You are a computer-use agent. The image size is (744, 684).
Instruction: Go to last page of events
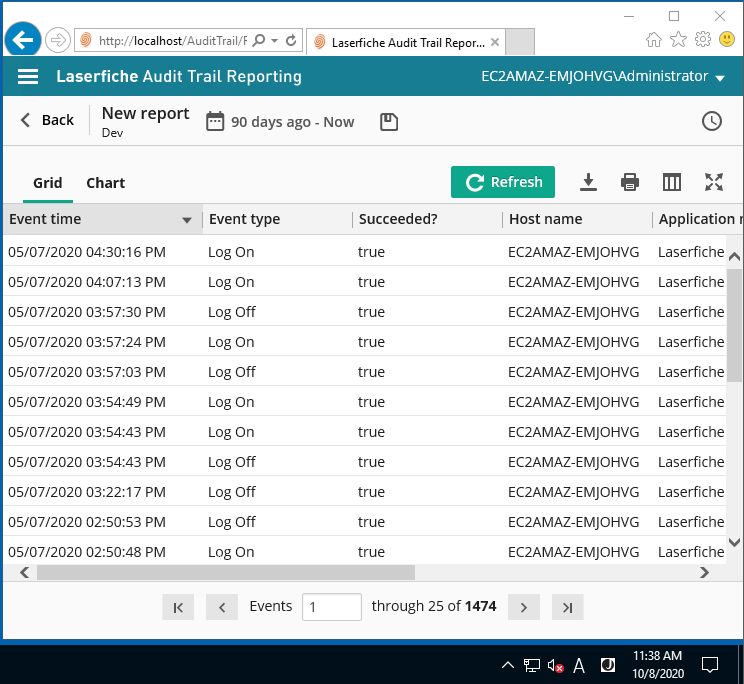tap(567, 607)
